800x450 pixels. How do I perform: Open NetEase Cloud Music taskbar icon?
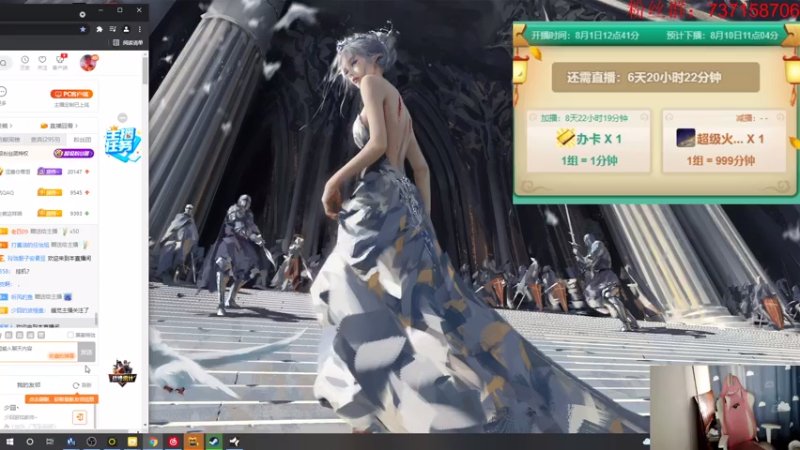coord(173,442)
